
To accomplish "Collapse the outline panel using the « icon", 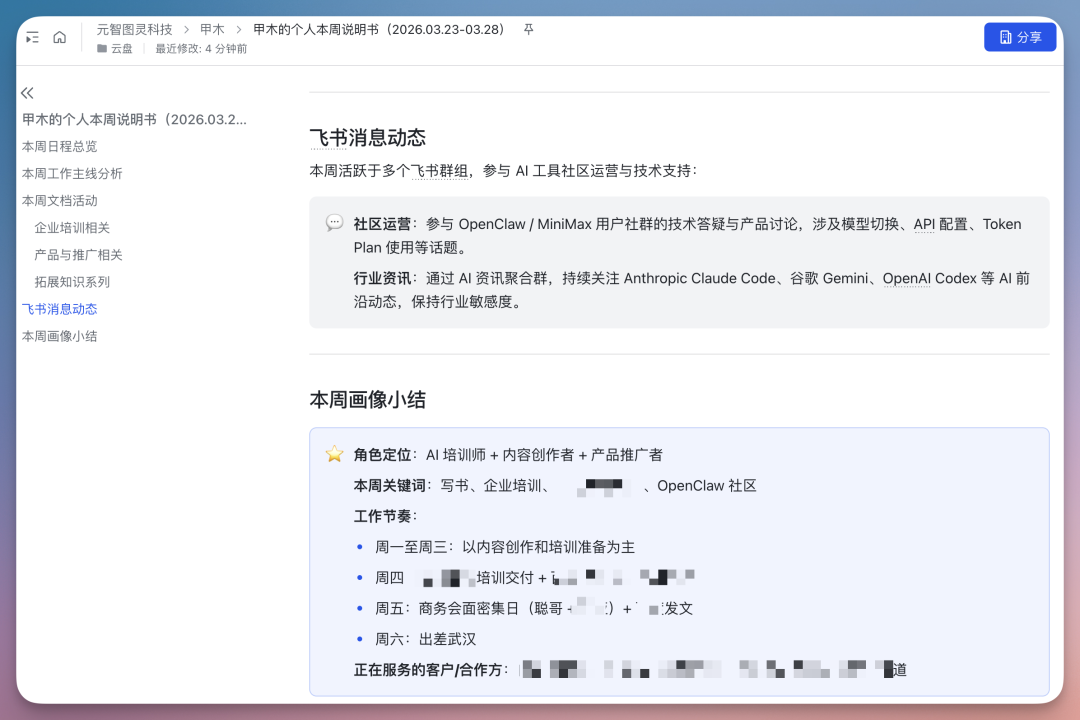I will pos(26,92).
